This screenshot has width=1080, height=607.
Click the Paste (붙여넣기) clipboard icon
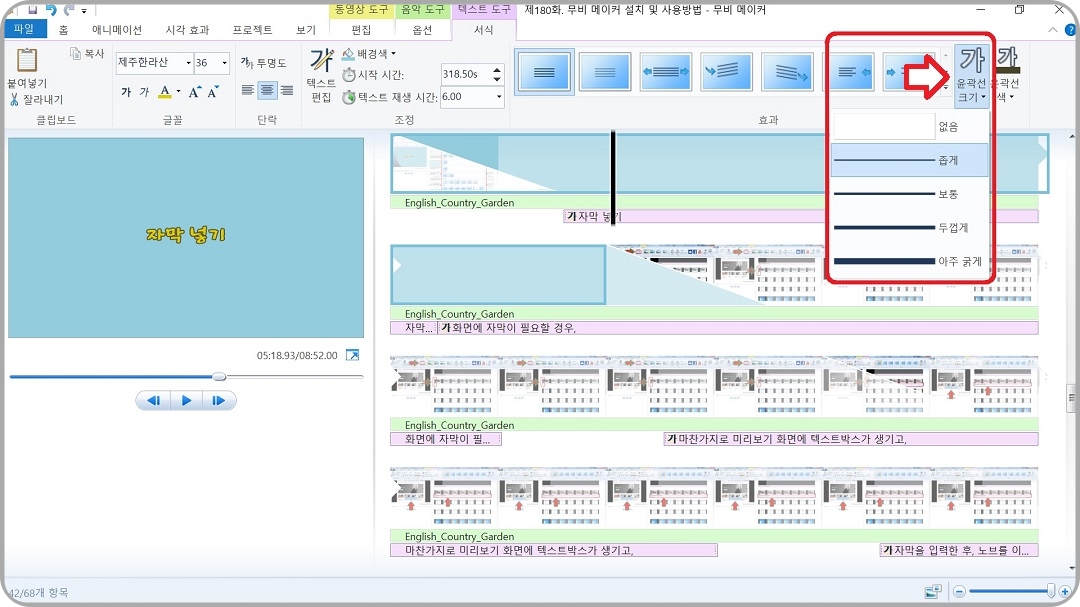[27, 61]
